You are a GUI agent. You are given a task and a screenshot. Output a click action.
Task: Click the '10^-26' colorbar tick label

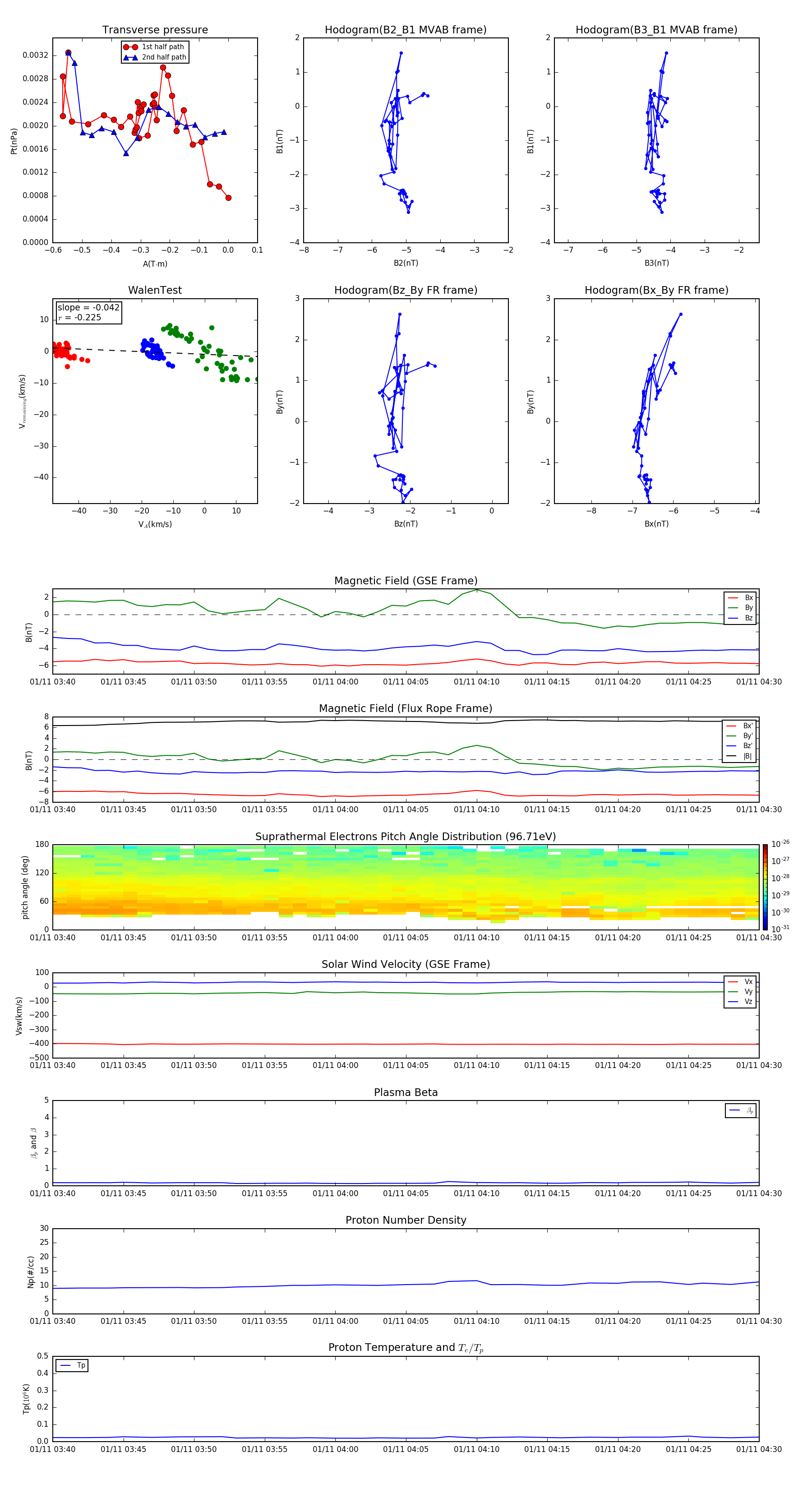click(x=780, y=844)
